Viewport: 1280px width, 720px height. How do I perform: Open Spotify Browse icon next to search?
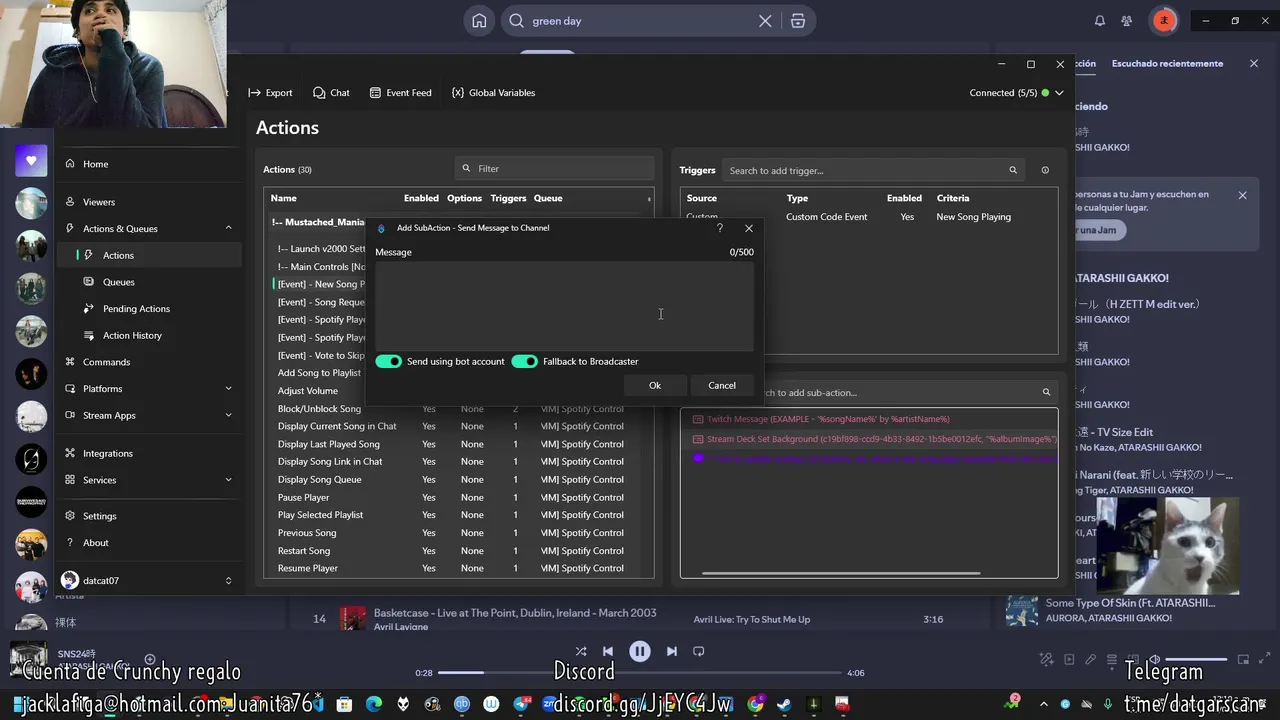click(x=797, y=21)
